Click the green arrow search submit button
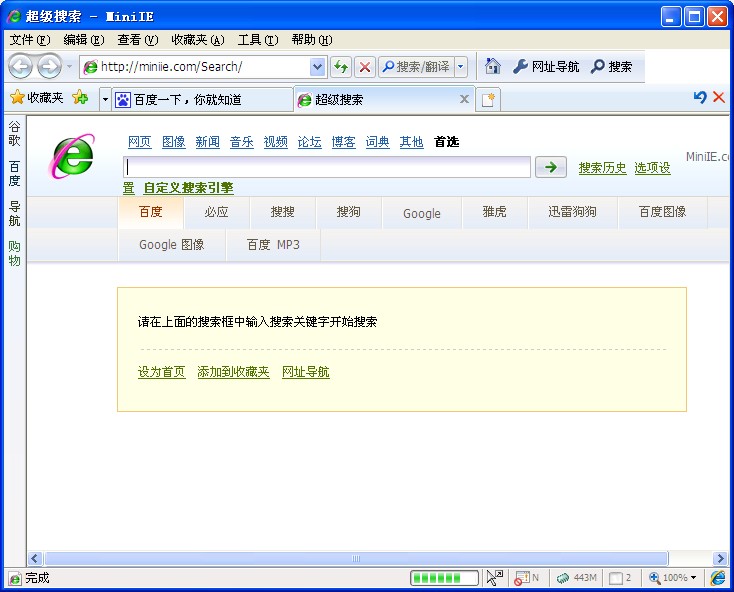This screenshot has height=592, width=734. (x=551, y=167)
